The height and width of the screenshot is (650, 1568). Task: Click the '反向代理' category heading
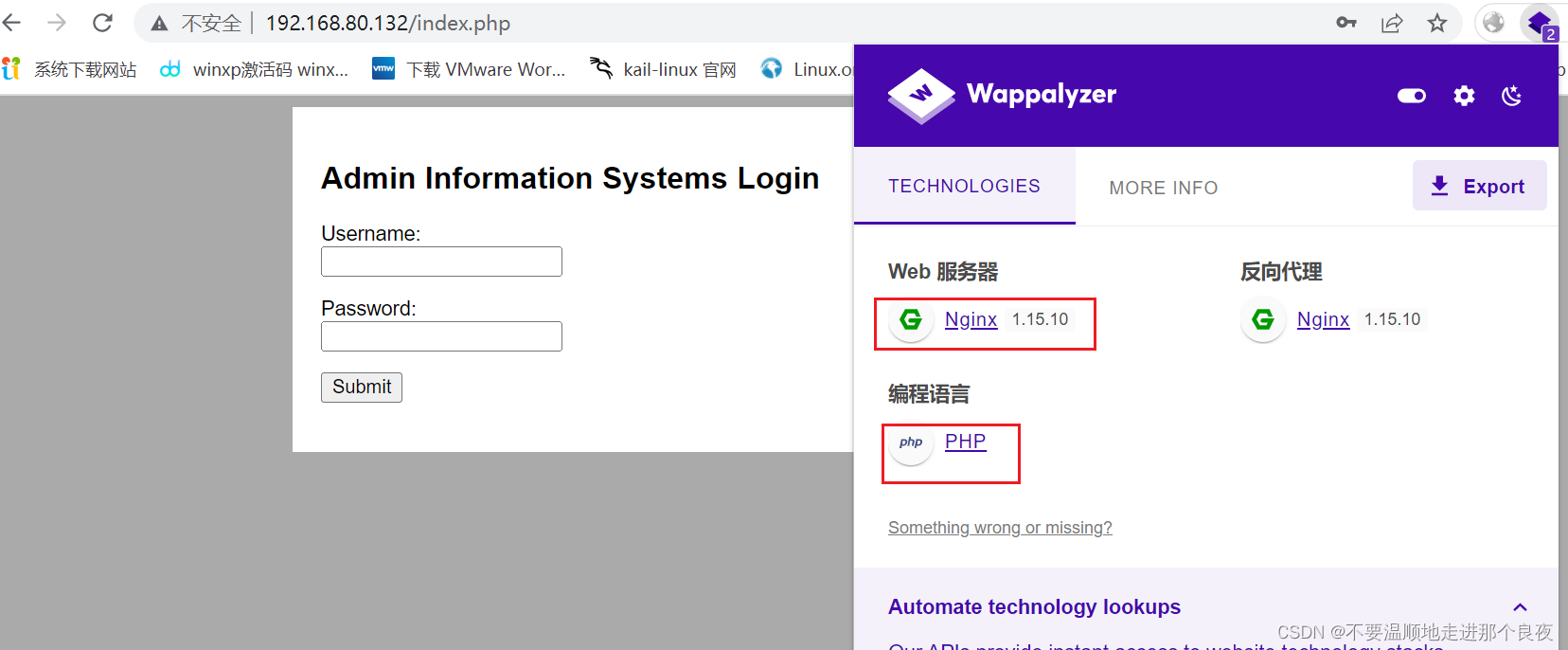click(1281, 272)
